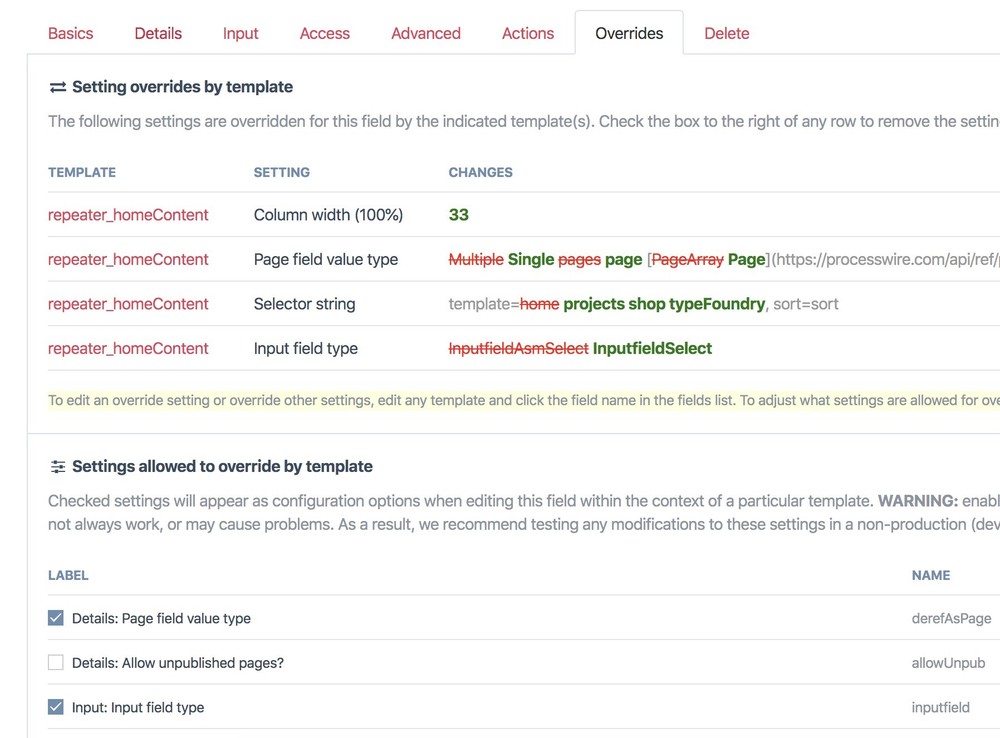
Task: Open the Details tab
Action: (x=158, y=33)
